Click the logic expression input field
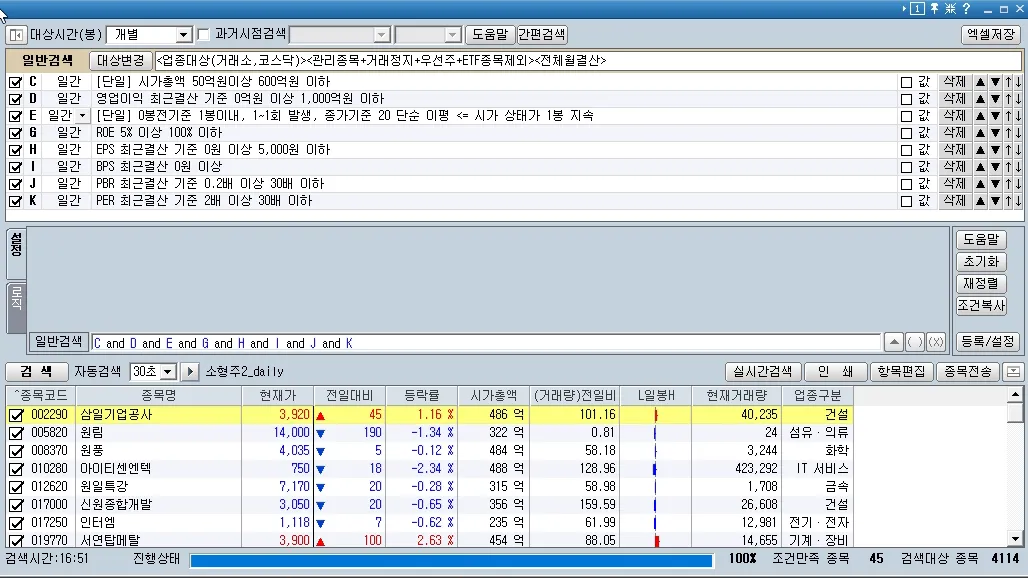This screenshot has height=578, width=1028. coord(484,343)
